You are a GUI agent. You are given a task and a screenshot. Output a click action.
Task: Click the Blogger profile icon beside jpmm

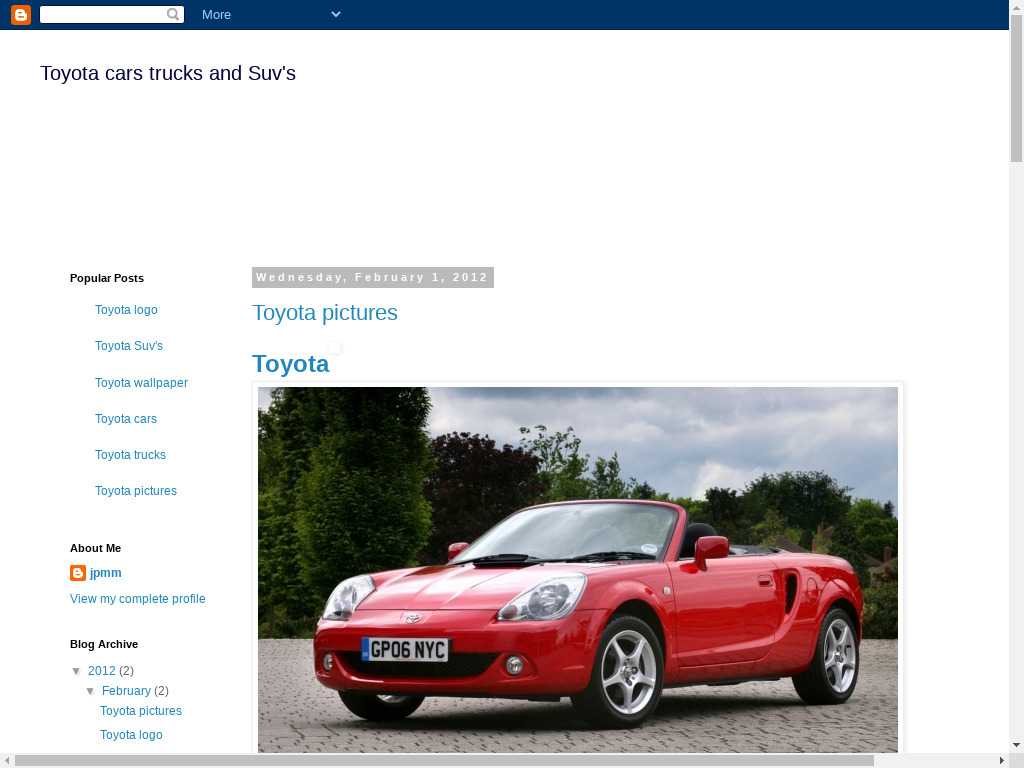click(78, 573)
